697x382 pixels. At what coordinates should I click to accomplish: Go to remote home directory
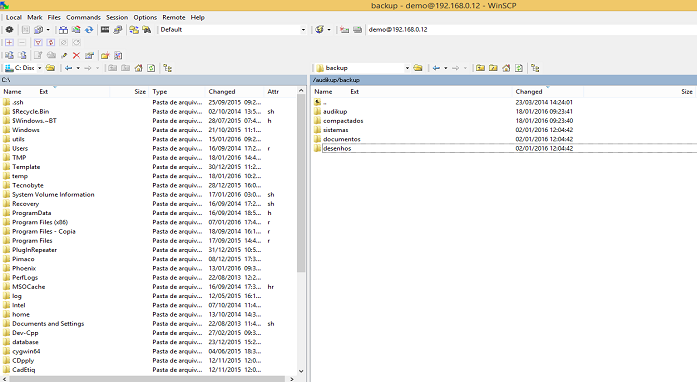tap(506, 68)
